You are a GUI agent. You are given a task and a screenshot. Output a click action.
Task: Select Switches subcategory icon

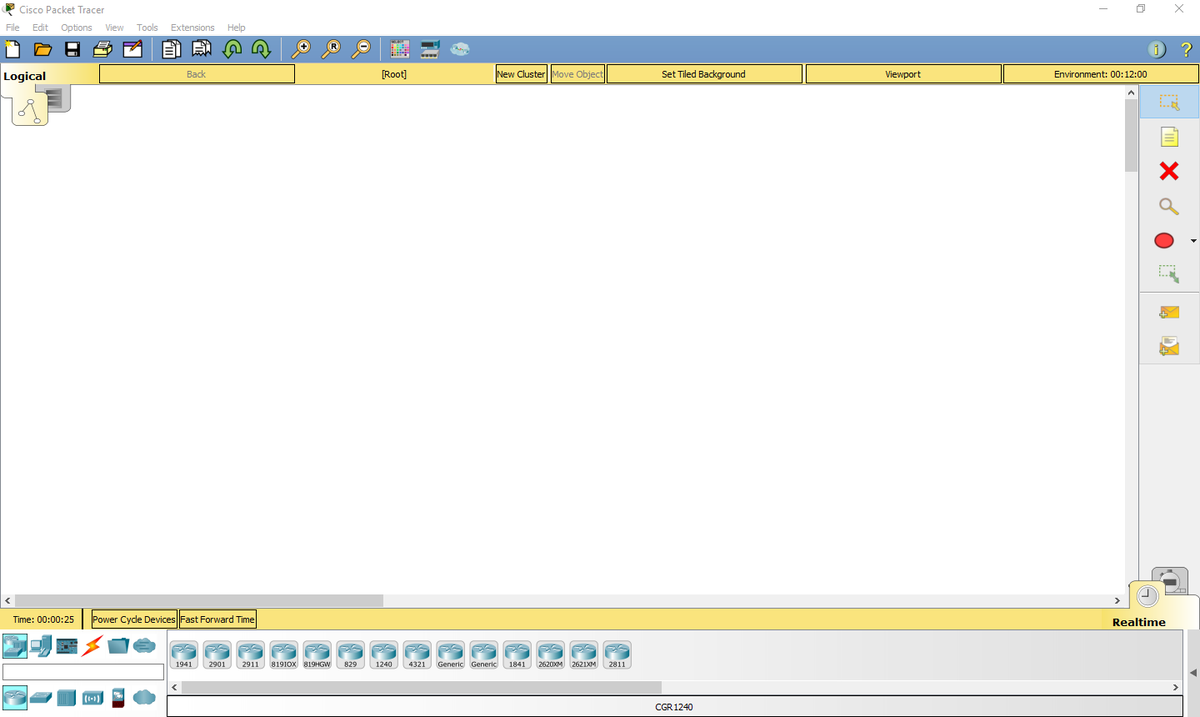41,697
